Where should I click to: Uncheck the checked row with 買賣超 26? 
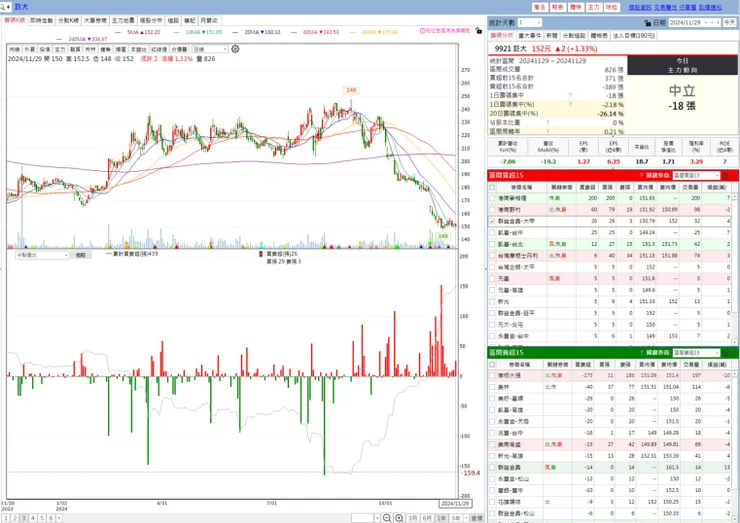[492, 221]
